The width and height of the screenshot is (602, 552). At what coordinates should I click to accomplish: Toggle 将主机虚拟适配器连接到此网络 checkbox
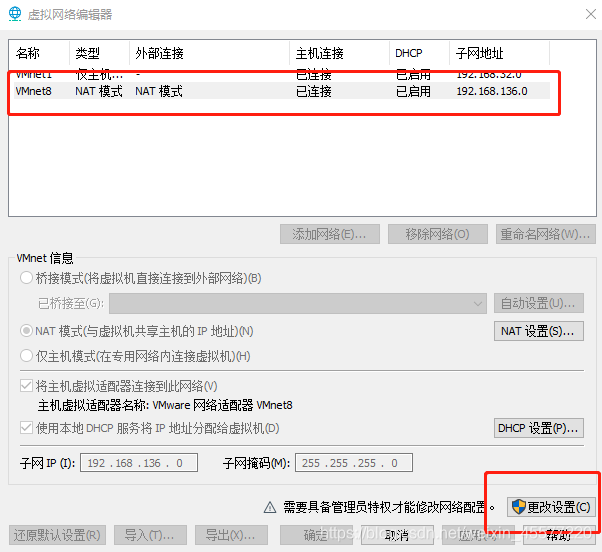(26, 386)
